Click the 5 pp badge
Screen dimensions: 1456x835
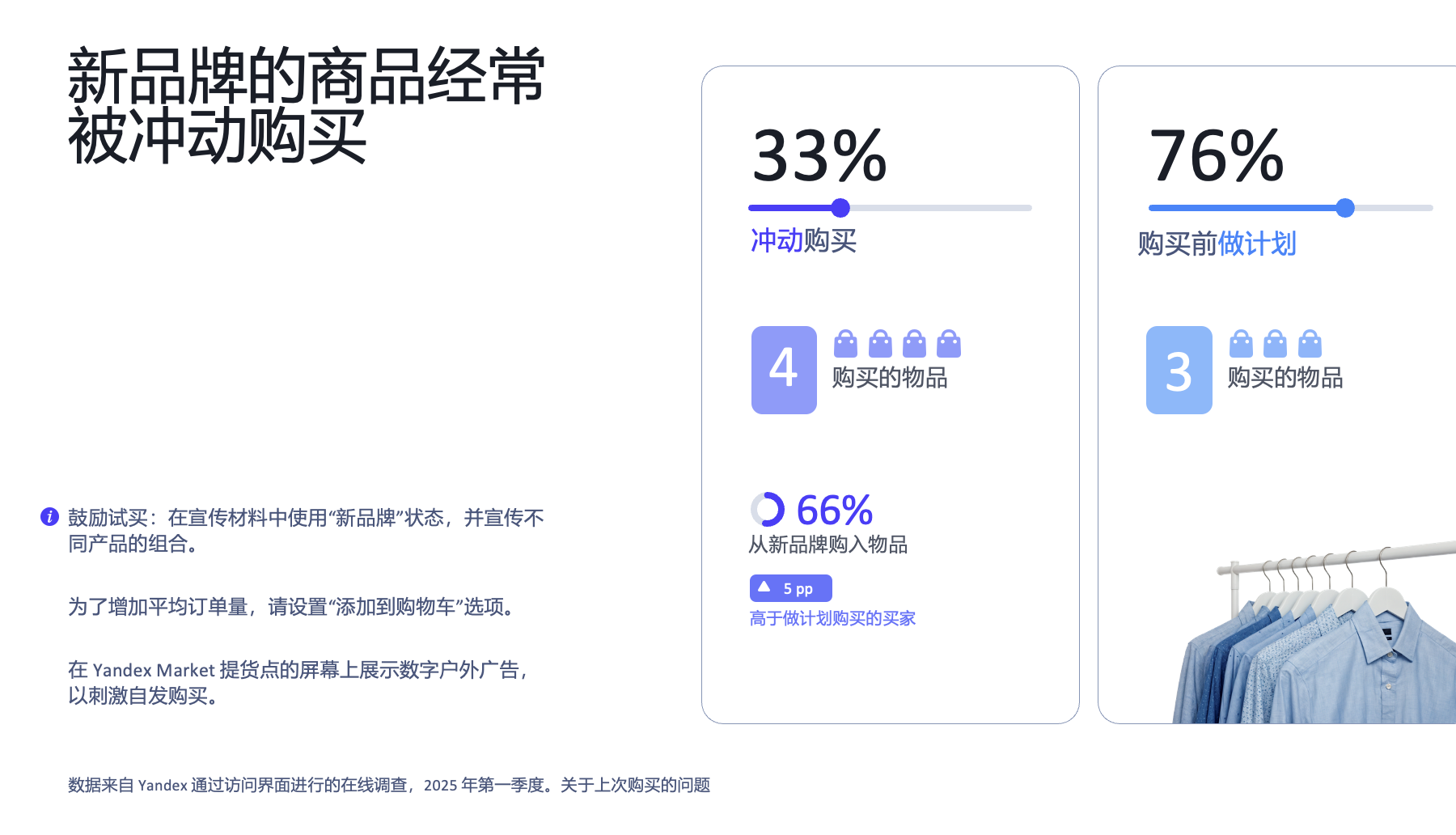point(791,588)
